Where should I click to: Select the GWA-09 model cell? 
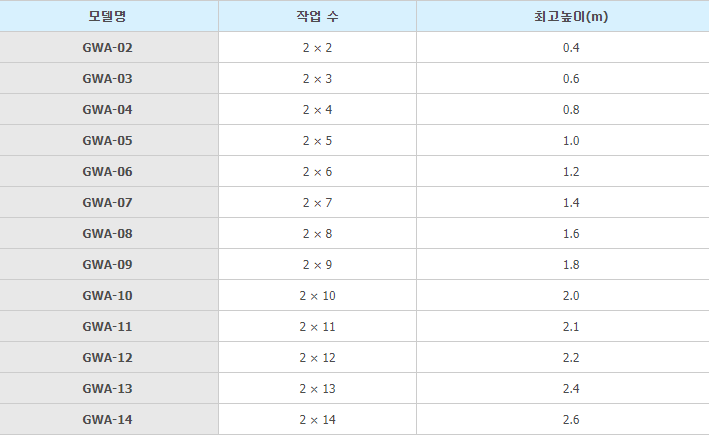107,265
